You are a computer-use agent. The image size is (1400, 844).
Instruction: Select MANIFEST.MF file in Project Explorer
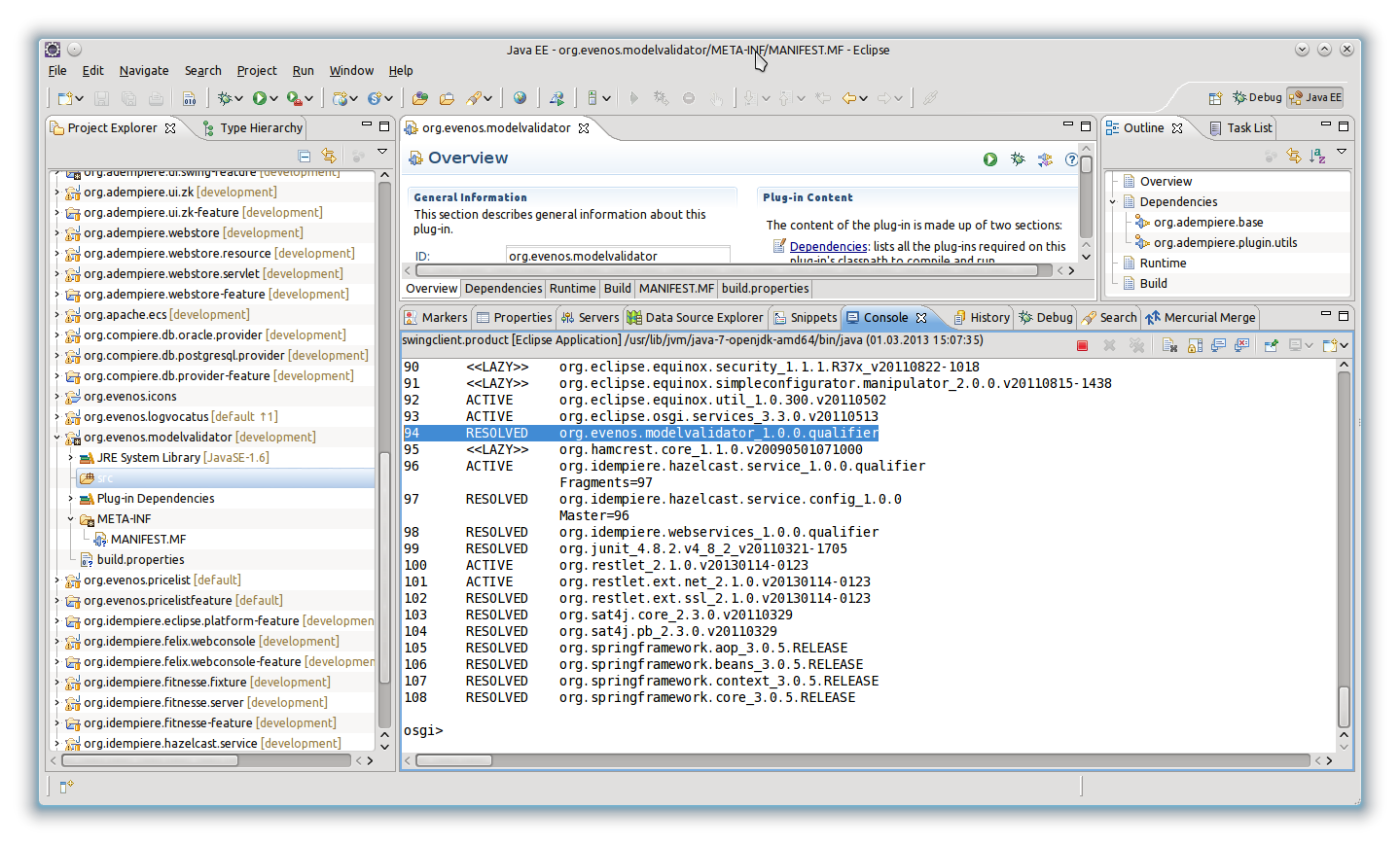pyautogui.click(x=148, y=540)
